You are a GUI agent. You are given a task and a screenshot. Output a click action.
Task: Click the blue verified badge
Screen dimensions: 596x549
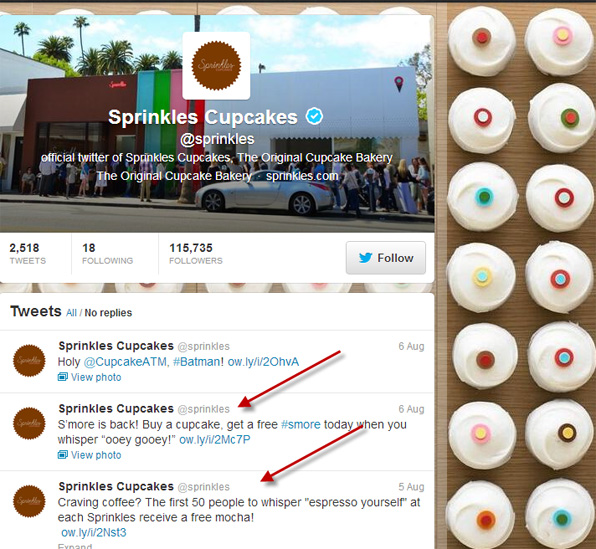click(314, 116)
